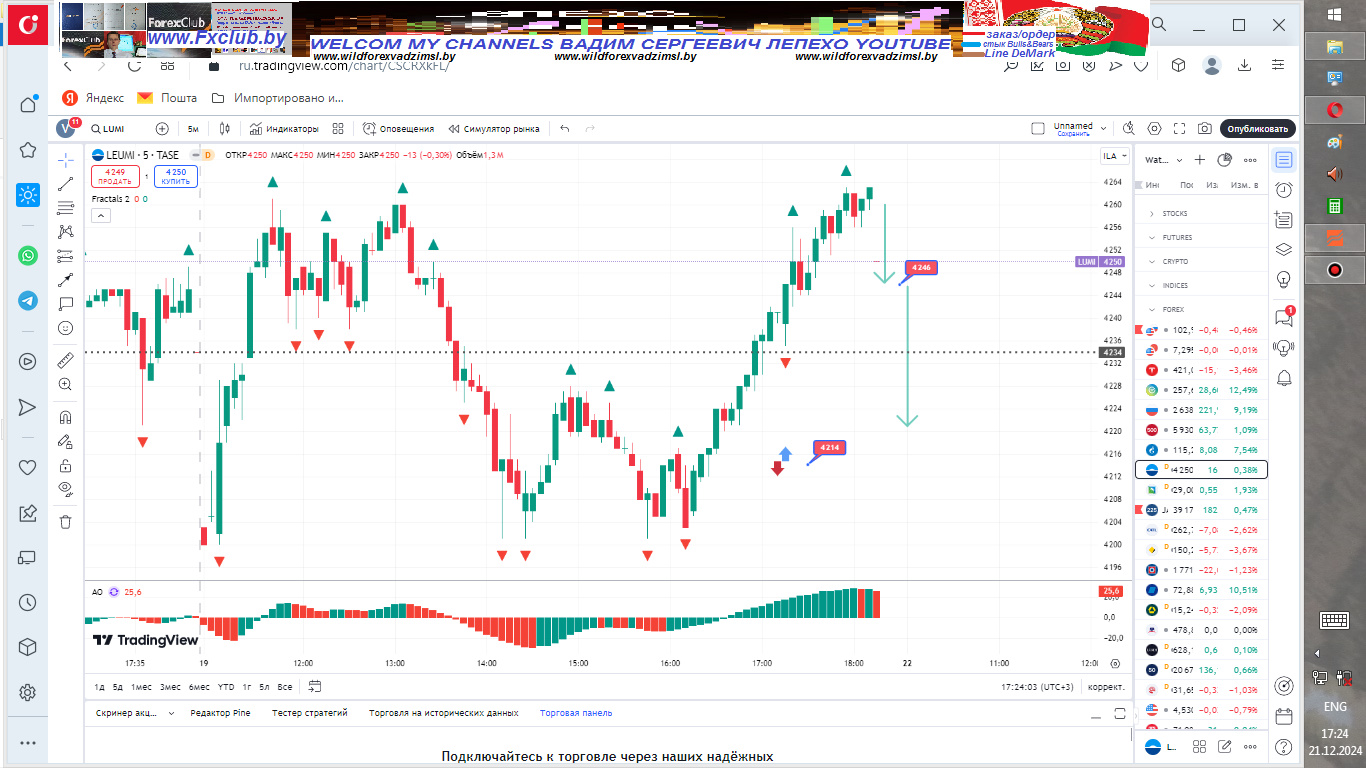Open Торговля на исторических данных tab
The width and height of the screenshot is (1366, 768).
point(443,713)
